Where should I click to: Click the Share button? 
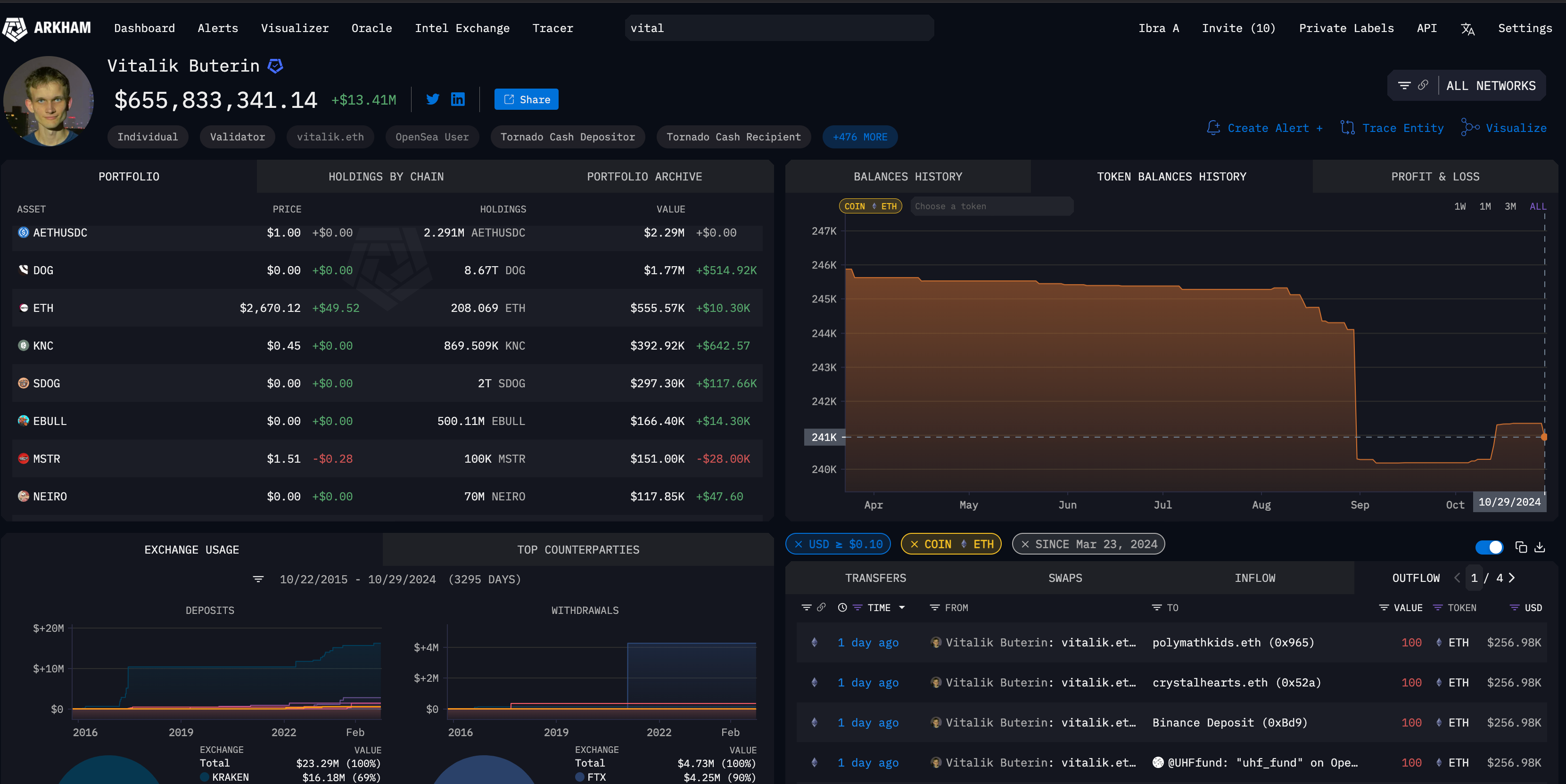click(x=526, y=99)
